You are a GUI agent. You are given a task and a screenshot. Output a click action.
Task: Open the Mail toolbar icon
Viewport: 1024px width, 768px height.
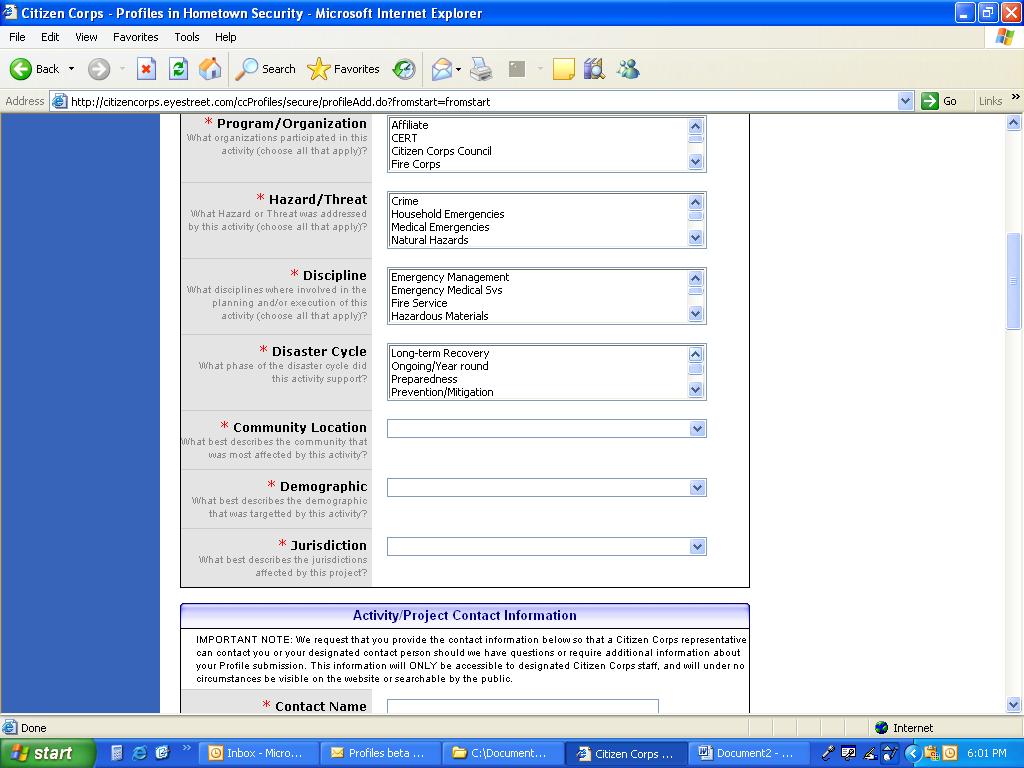[x=441, y=69]
